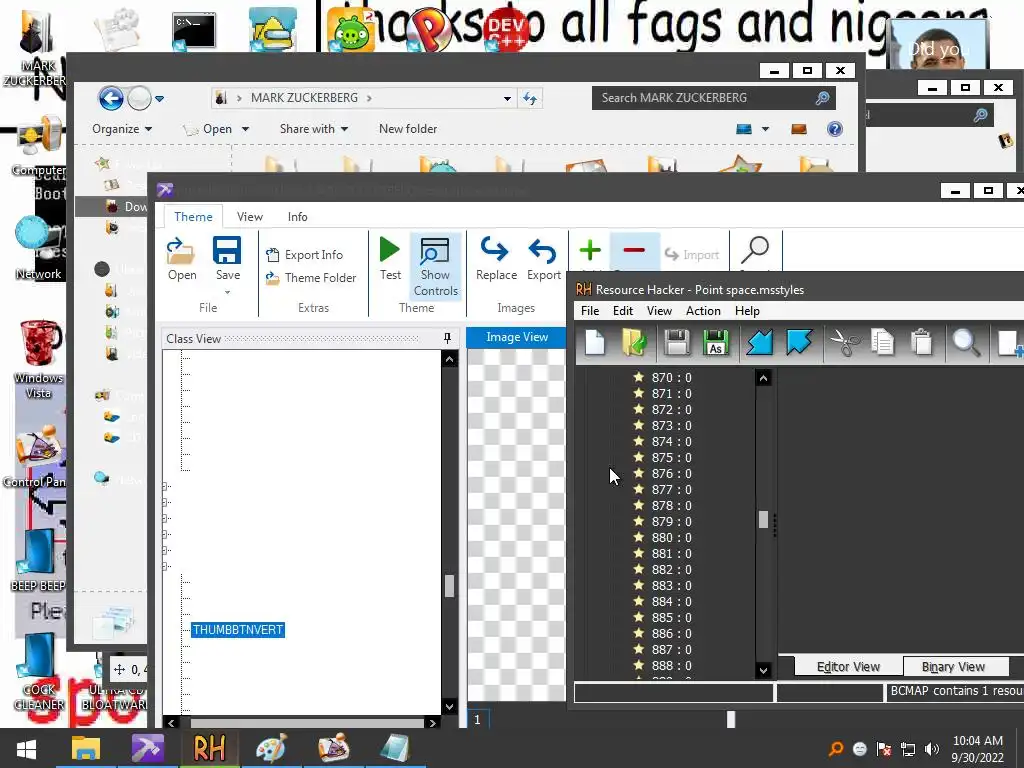Open Edit menu in Resource Hacker
Screen dimensions: 1024x768
pos(622,311)
